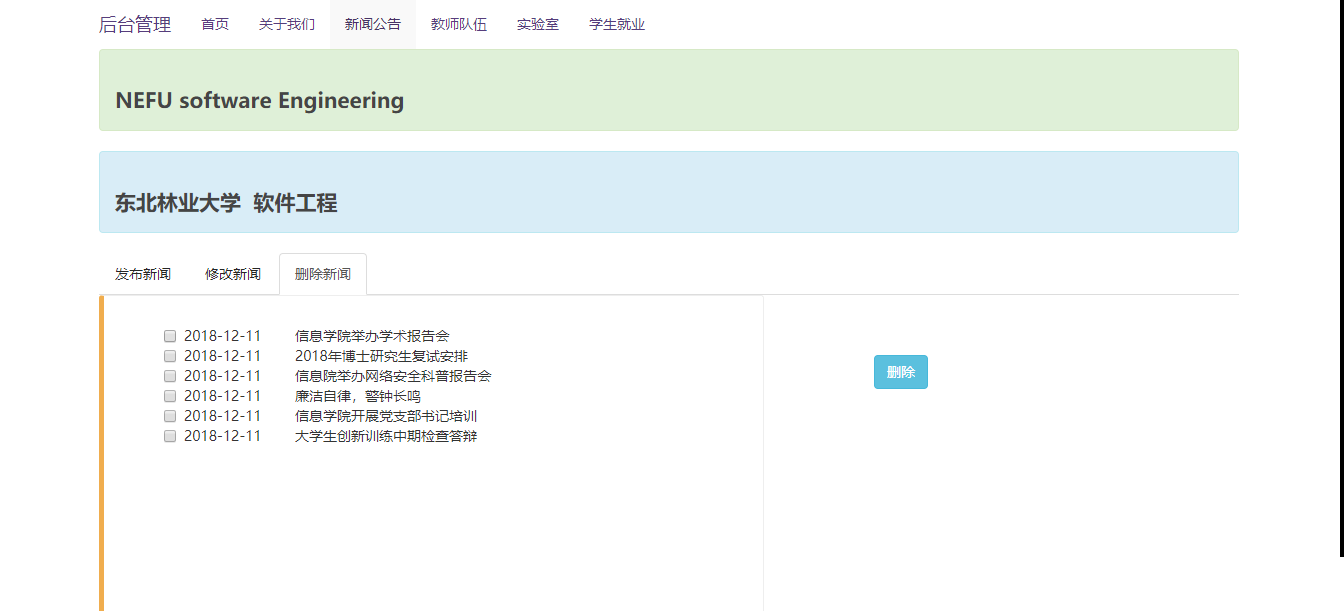Click the NEFU software Engineering heading

(x=260, y=100)
